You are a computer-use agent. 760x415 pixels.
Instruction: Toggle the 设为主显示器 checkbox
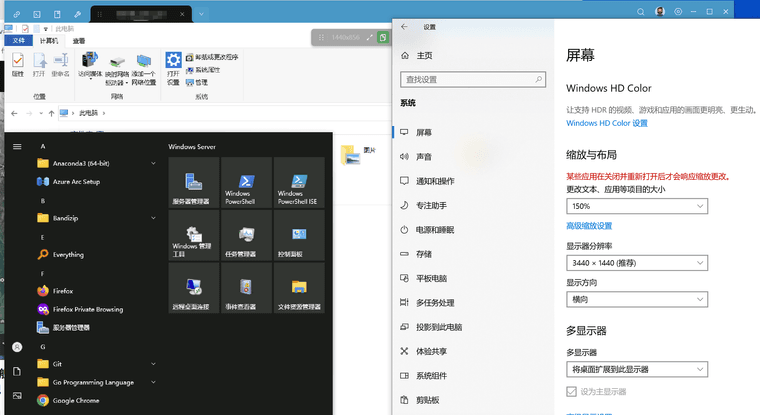click(x=571, y=392)
